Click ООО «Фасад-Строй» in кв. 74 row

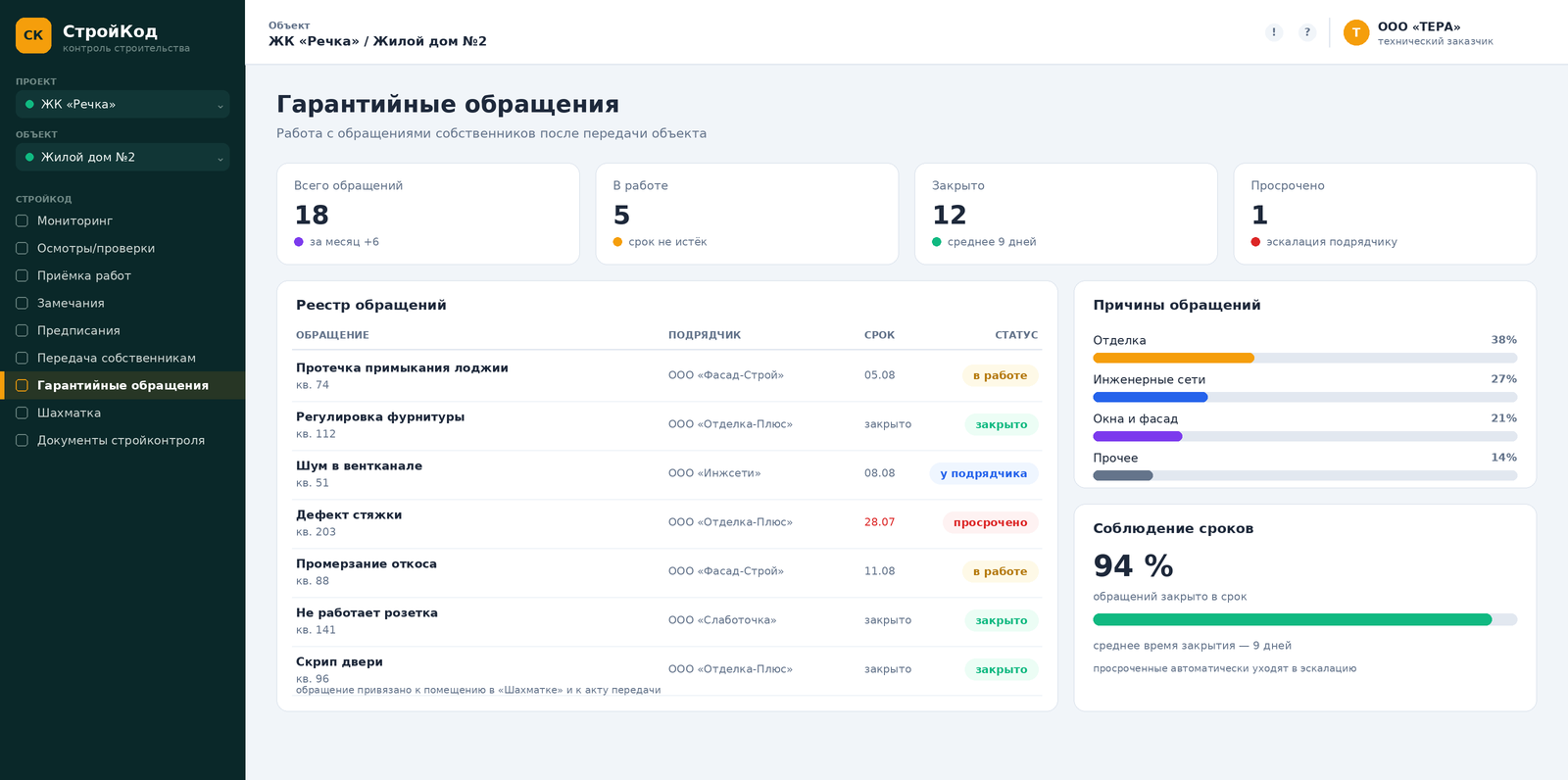pyautogui.click(x=726, y=375)
